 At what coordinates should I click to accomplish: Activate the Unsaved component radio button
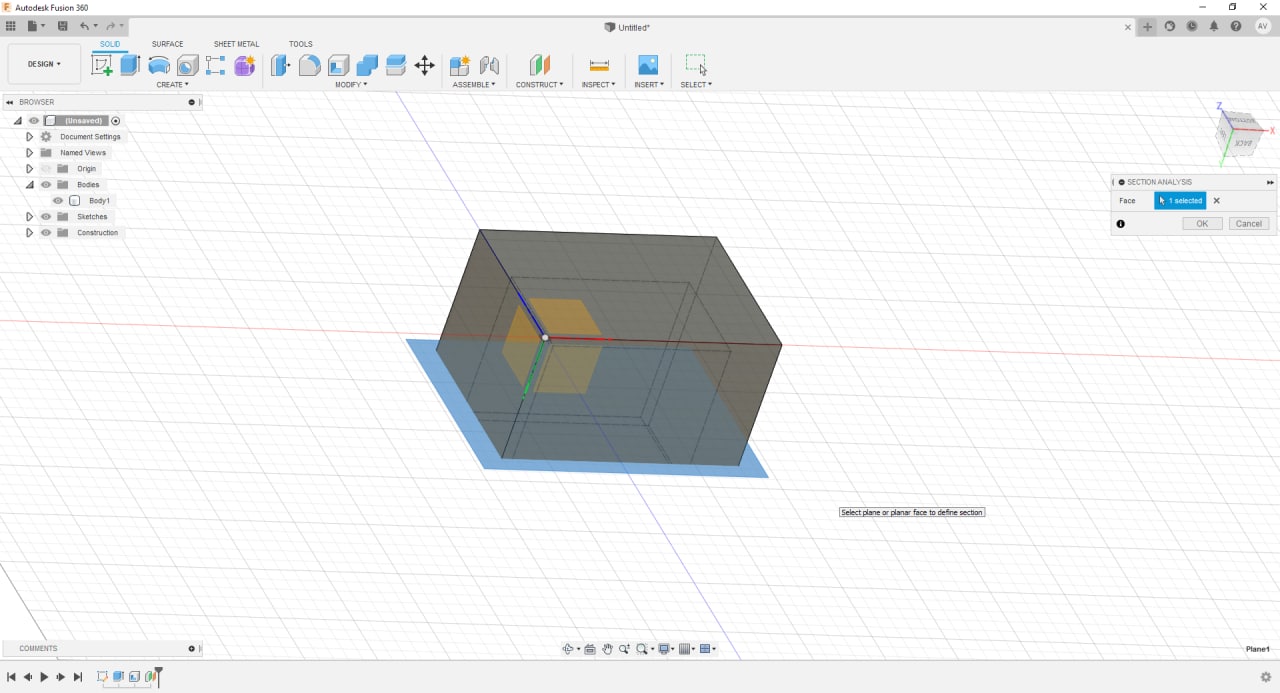pos(116,121)
